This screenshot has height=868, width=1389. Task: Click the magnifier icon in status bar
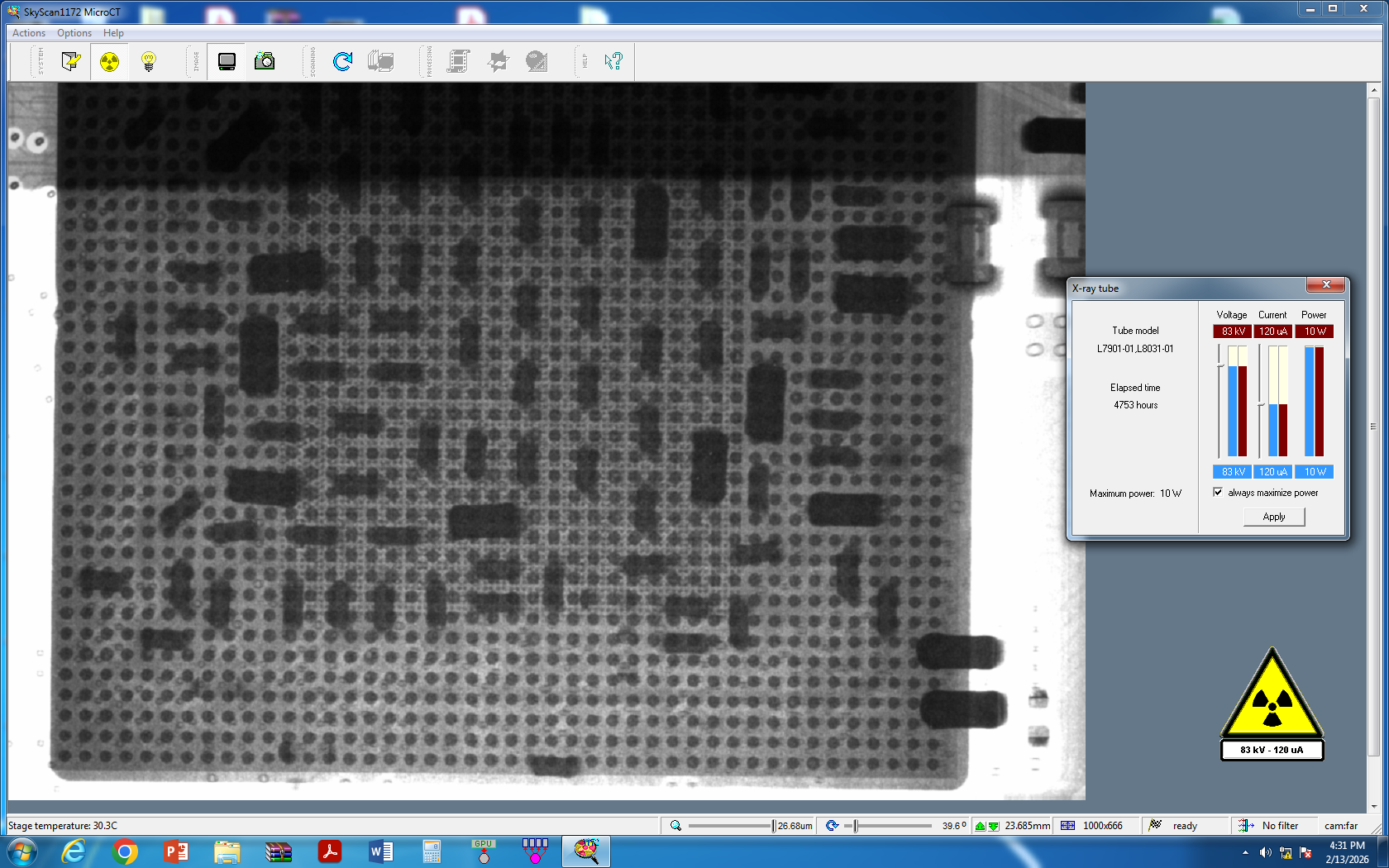[x=675, y=826]
